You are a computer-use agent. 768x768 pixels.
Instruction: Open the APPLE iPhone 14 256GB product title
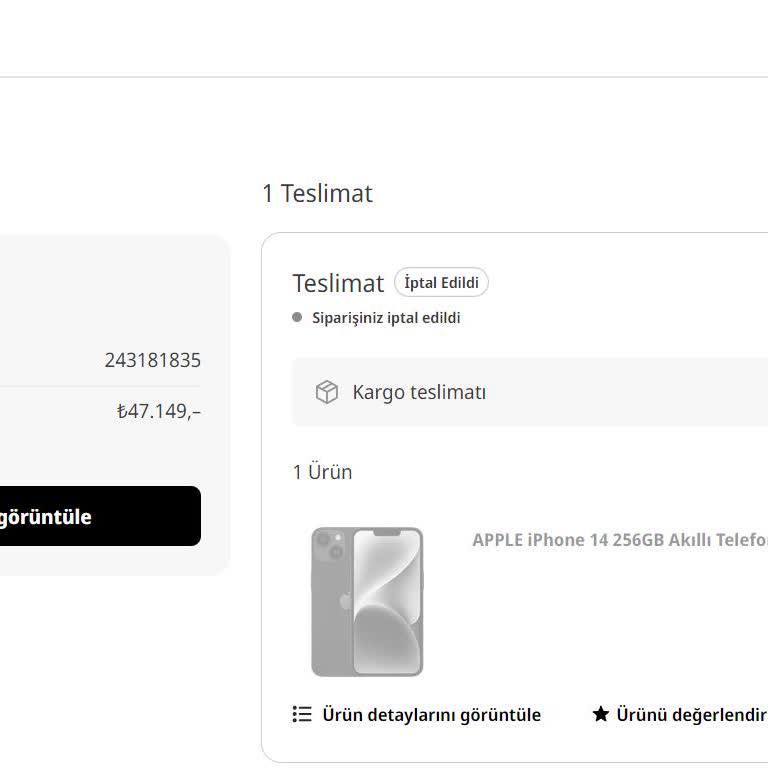point(619,540)
